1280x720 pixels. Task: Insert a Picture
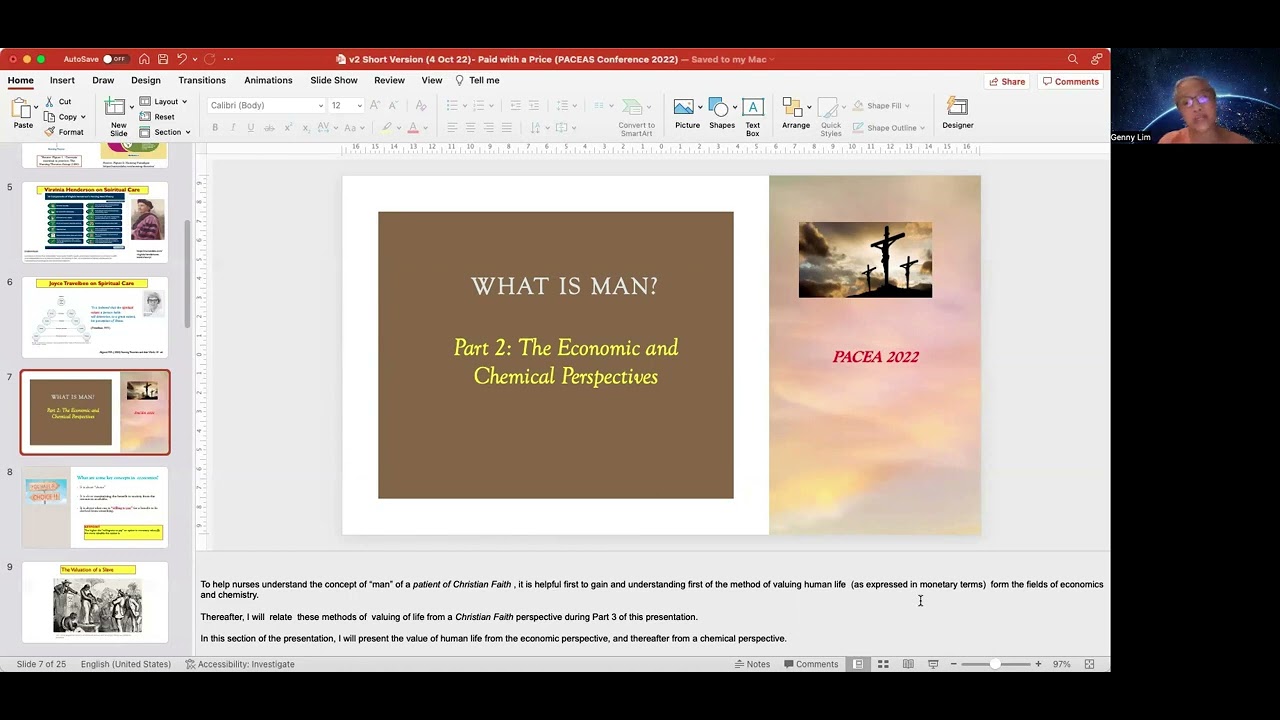tap(687, 113)
